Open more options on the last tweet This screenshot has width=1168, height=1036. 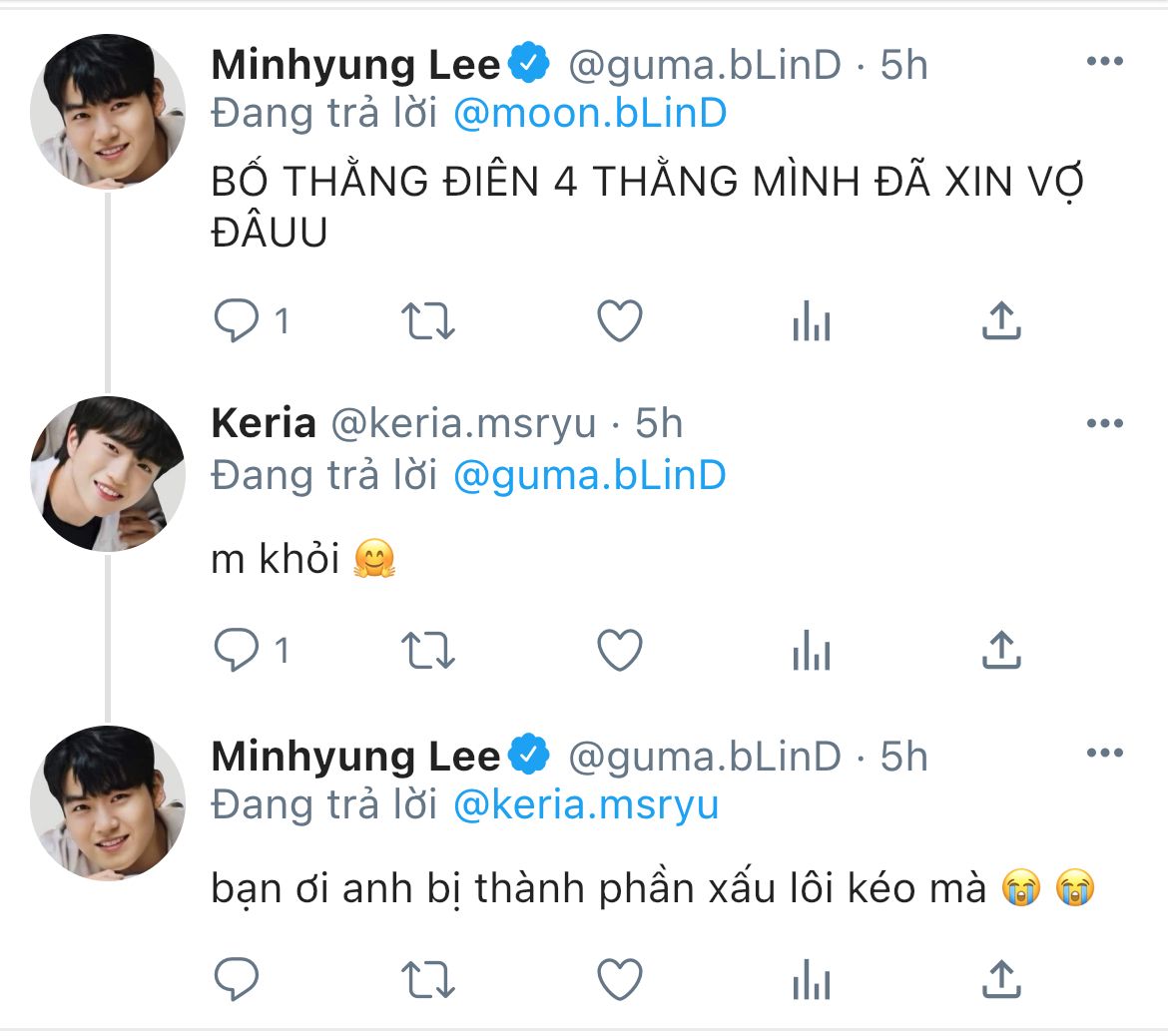point(1104,753)
